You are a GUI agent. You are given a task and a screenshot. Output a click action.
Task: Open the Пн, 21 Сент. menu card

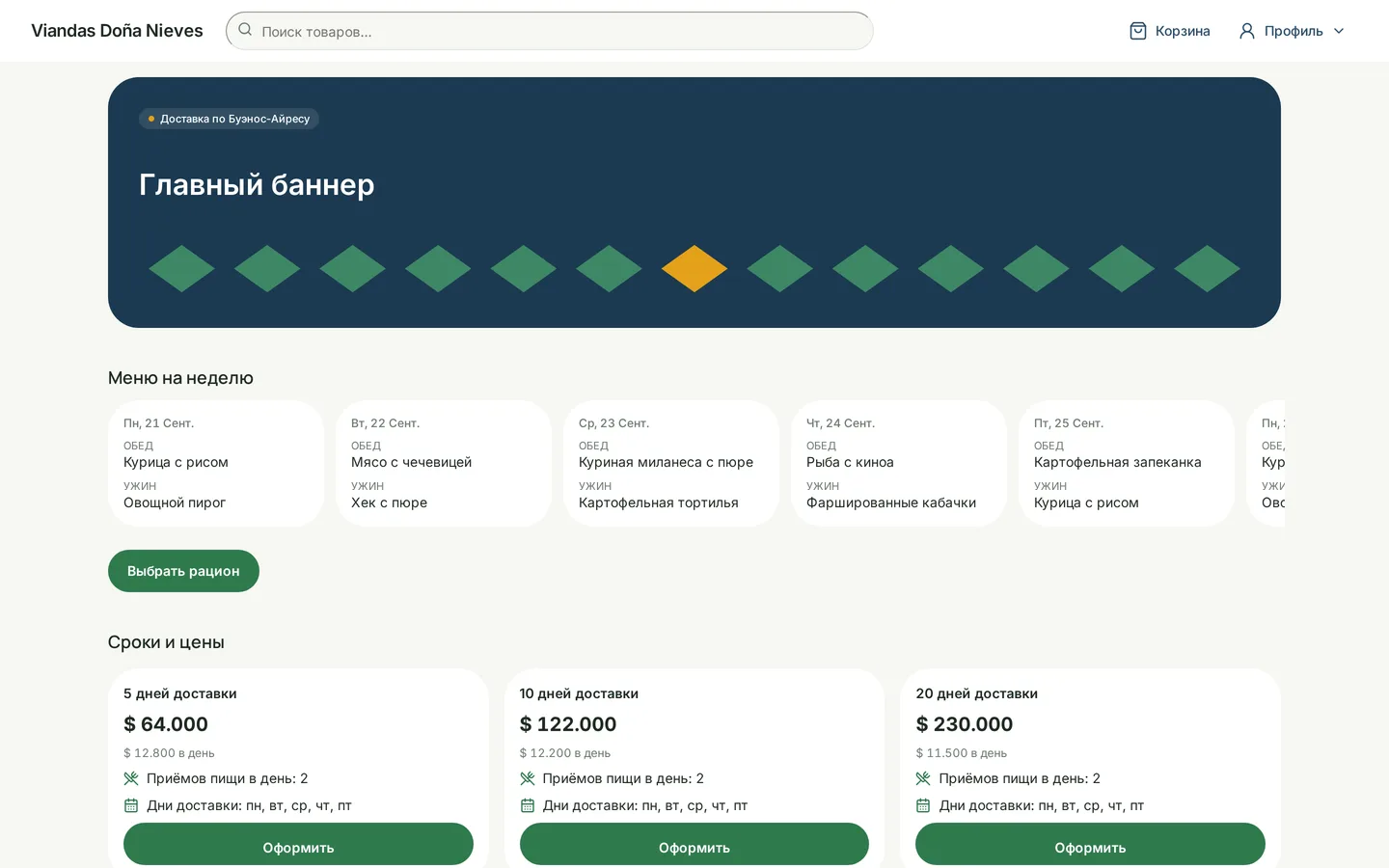pos(216,463)
